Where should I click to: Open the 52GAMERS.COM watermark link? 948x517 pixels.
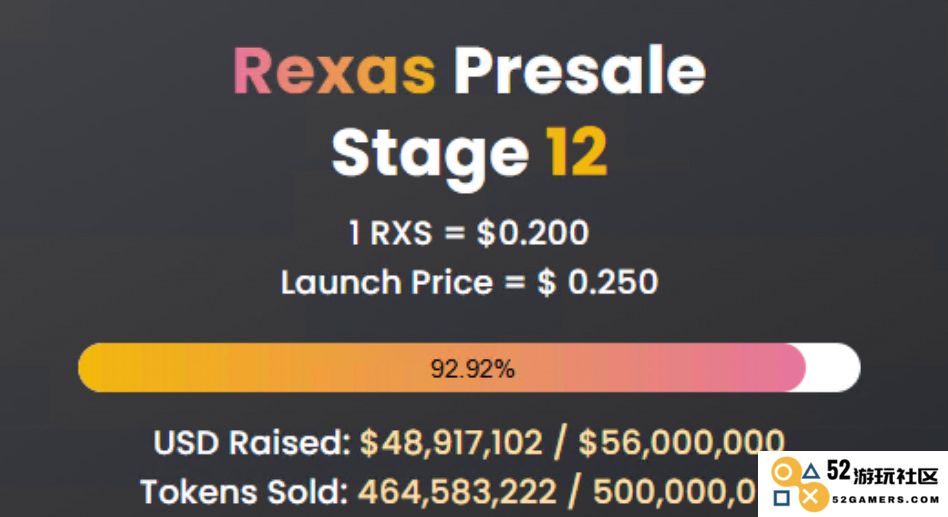[886, 499]
